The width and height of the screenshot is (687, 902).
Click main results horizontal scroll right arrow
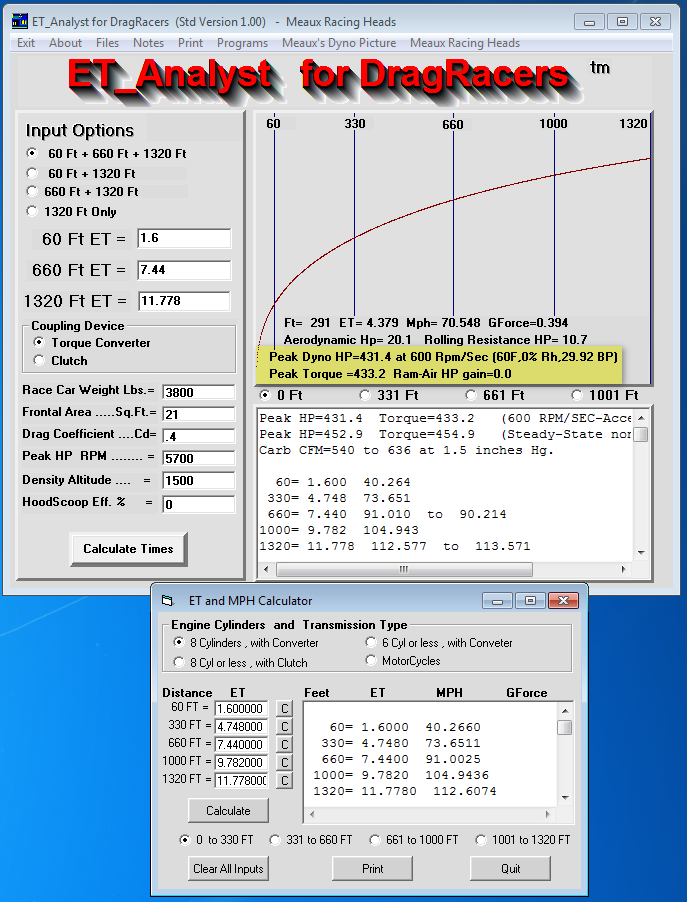624,570
